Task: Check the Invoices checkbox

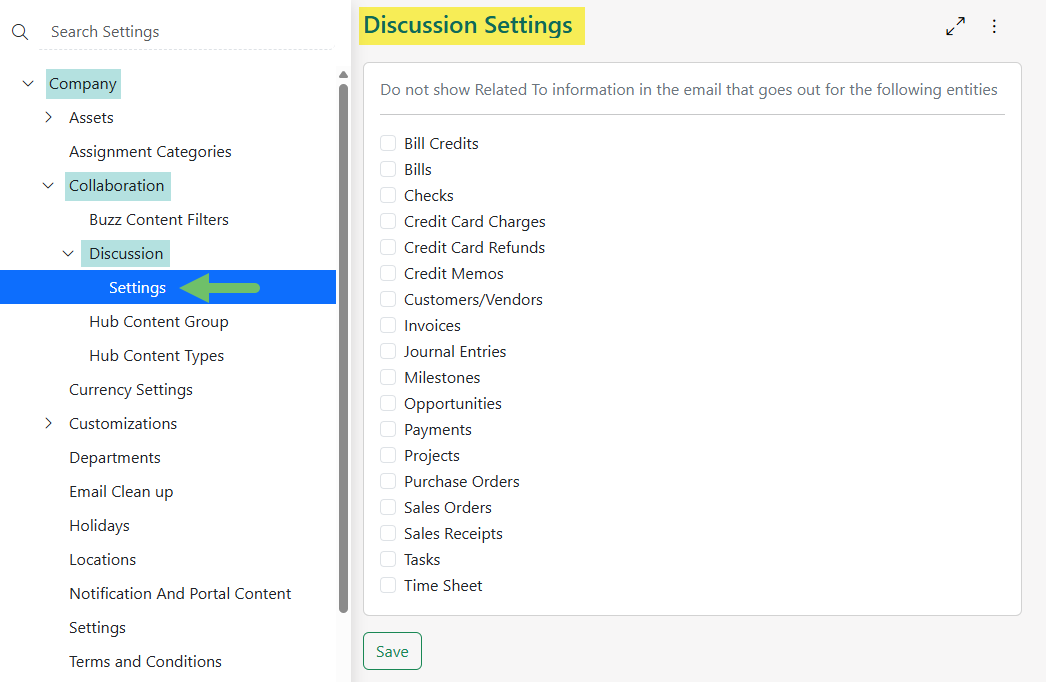Action: tap(387, 325)
